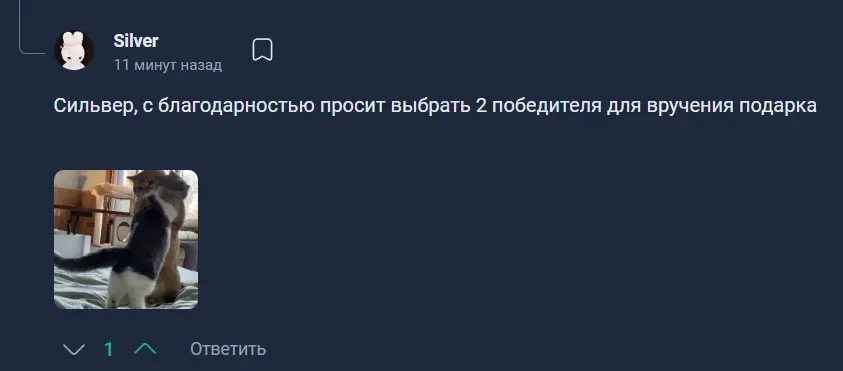Open Silver's bunny avatar profile
843x371 pixels.
(74, 50)
